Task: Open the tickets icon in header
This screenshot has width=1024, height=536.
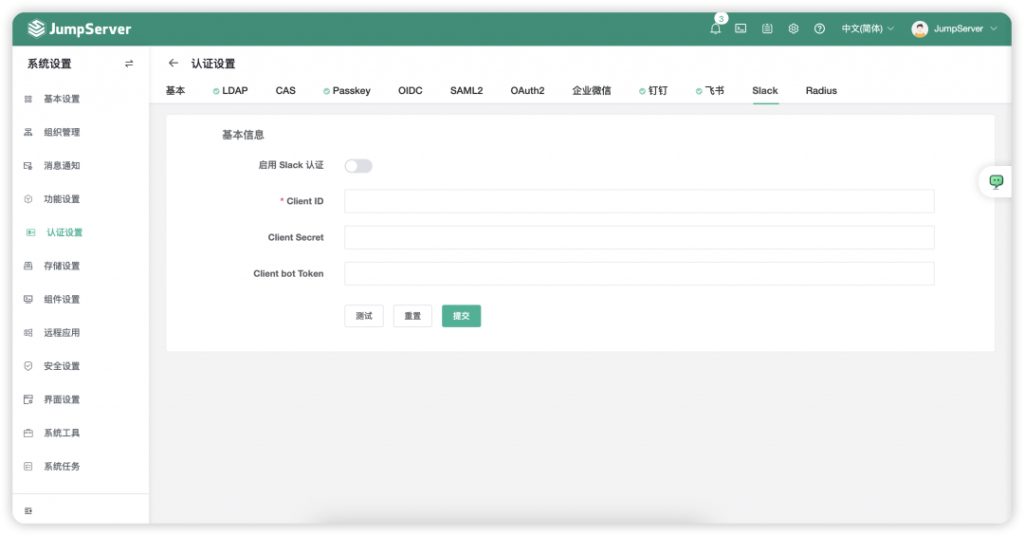Action: tap(767, 29)
